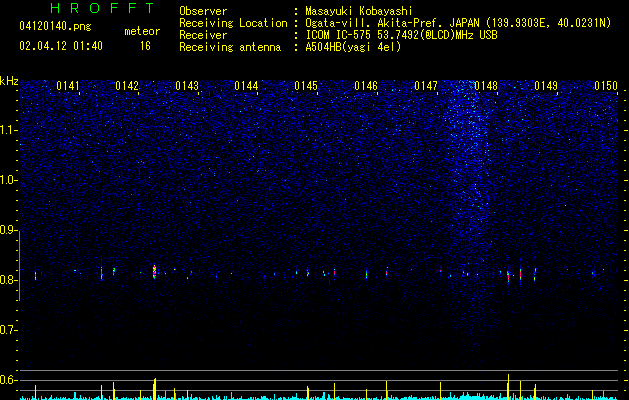The image size is (629, 400).
Task: Click the Observer label
Action: tap(203, 11)
